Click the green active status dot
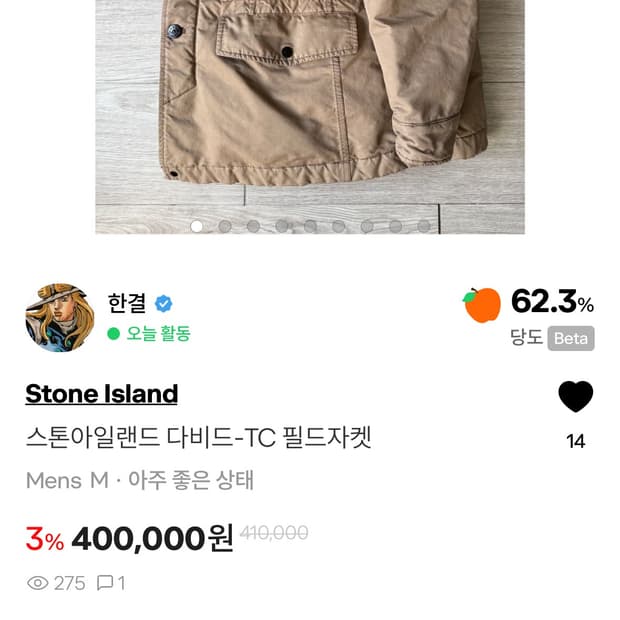Image resolution: width=620 pixels, height=620 pixels. click(114, 334)
